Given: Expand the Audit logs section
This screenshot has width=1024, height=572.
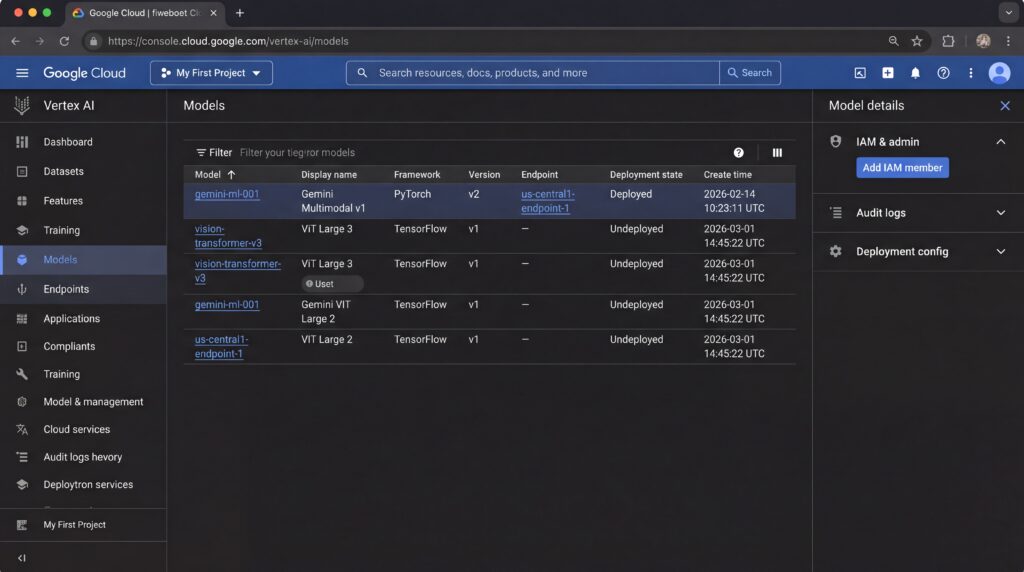Looking at the screenshot, I should coord(1000,213).
